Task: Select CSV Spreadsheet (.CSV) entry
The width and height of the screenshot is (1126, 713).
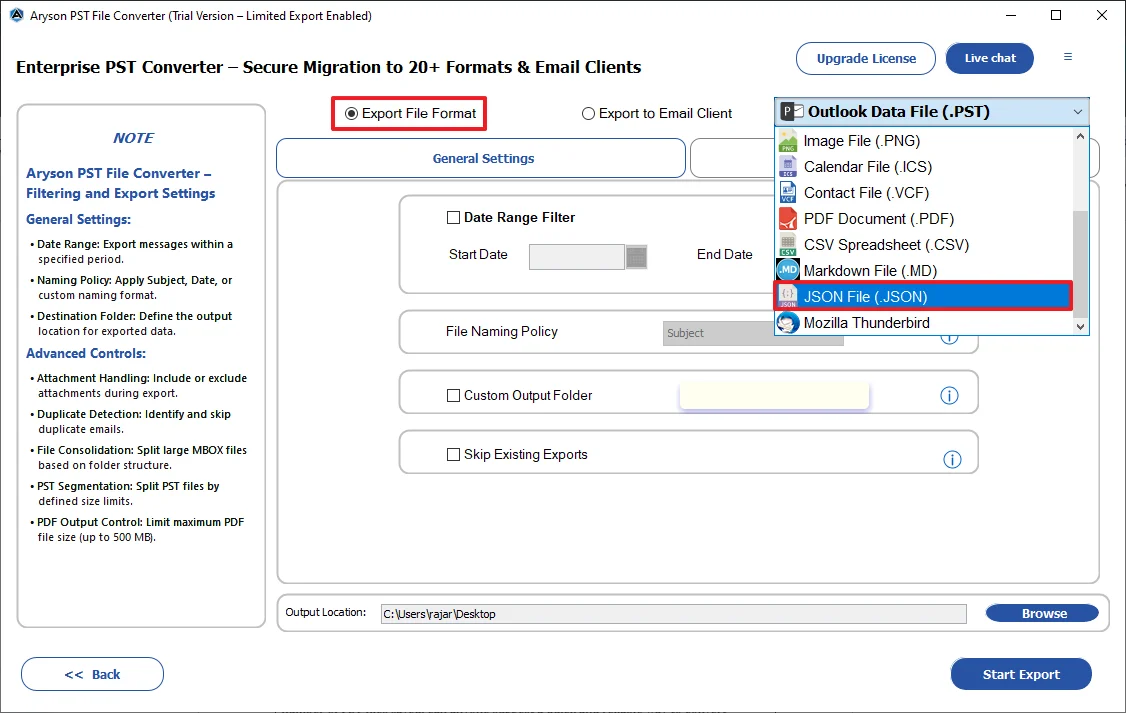Action: tap(923, 245)
